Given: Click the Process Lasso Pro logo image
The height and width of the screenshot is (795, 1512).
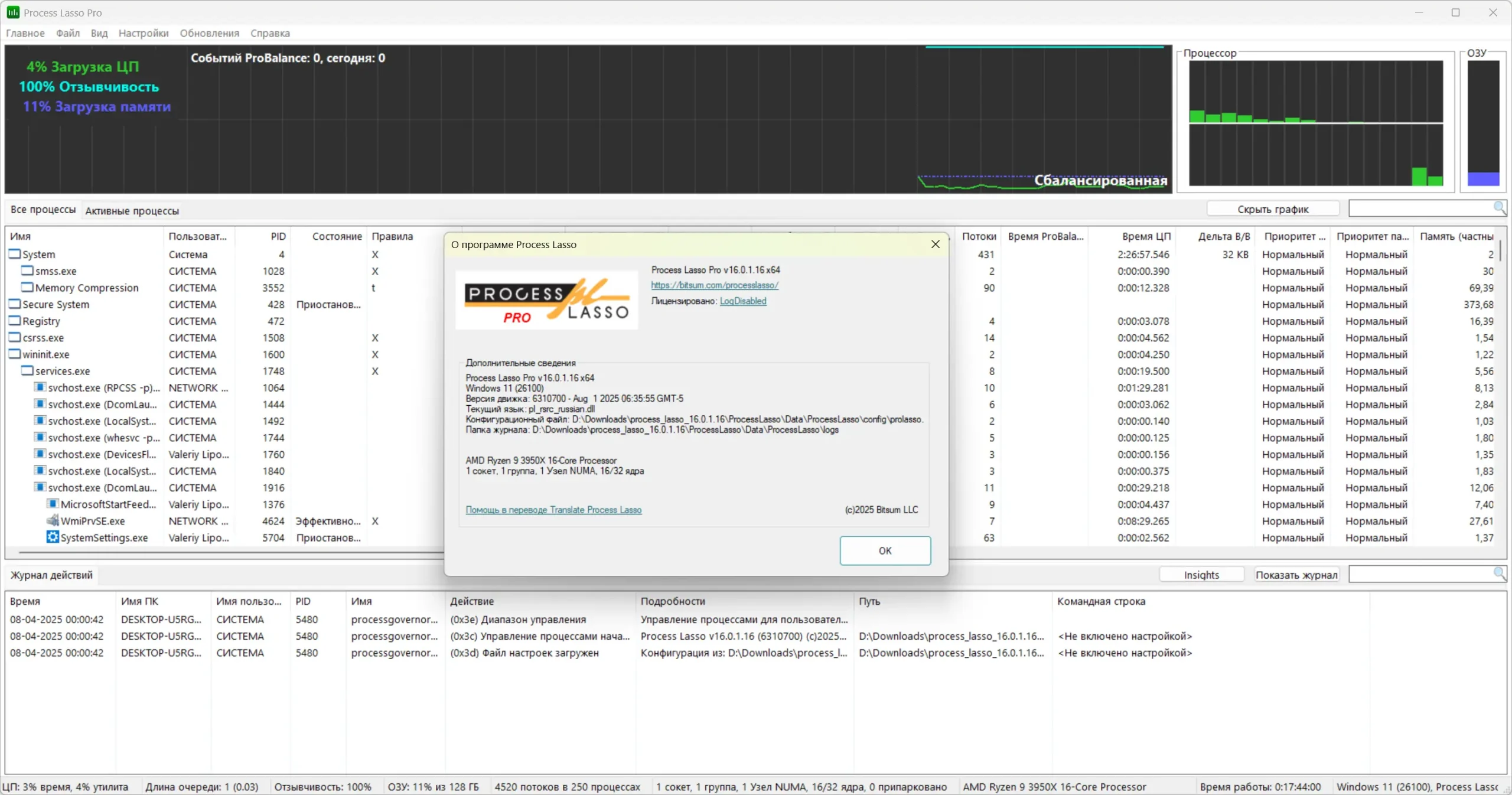Looking at the screenshot, I should tap(546, 300).
